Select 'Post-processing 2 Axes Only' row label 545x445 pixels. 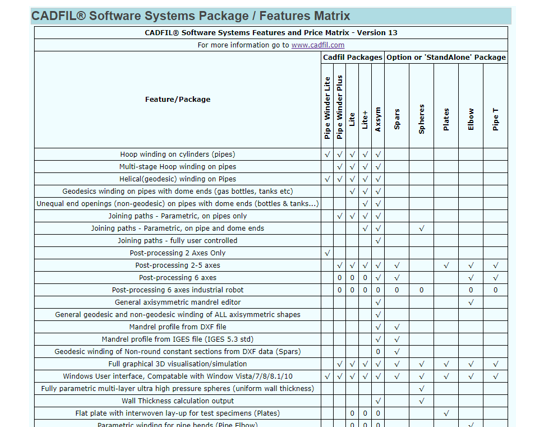coord(178,253)
